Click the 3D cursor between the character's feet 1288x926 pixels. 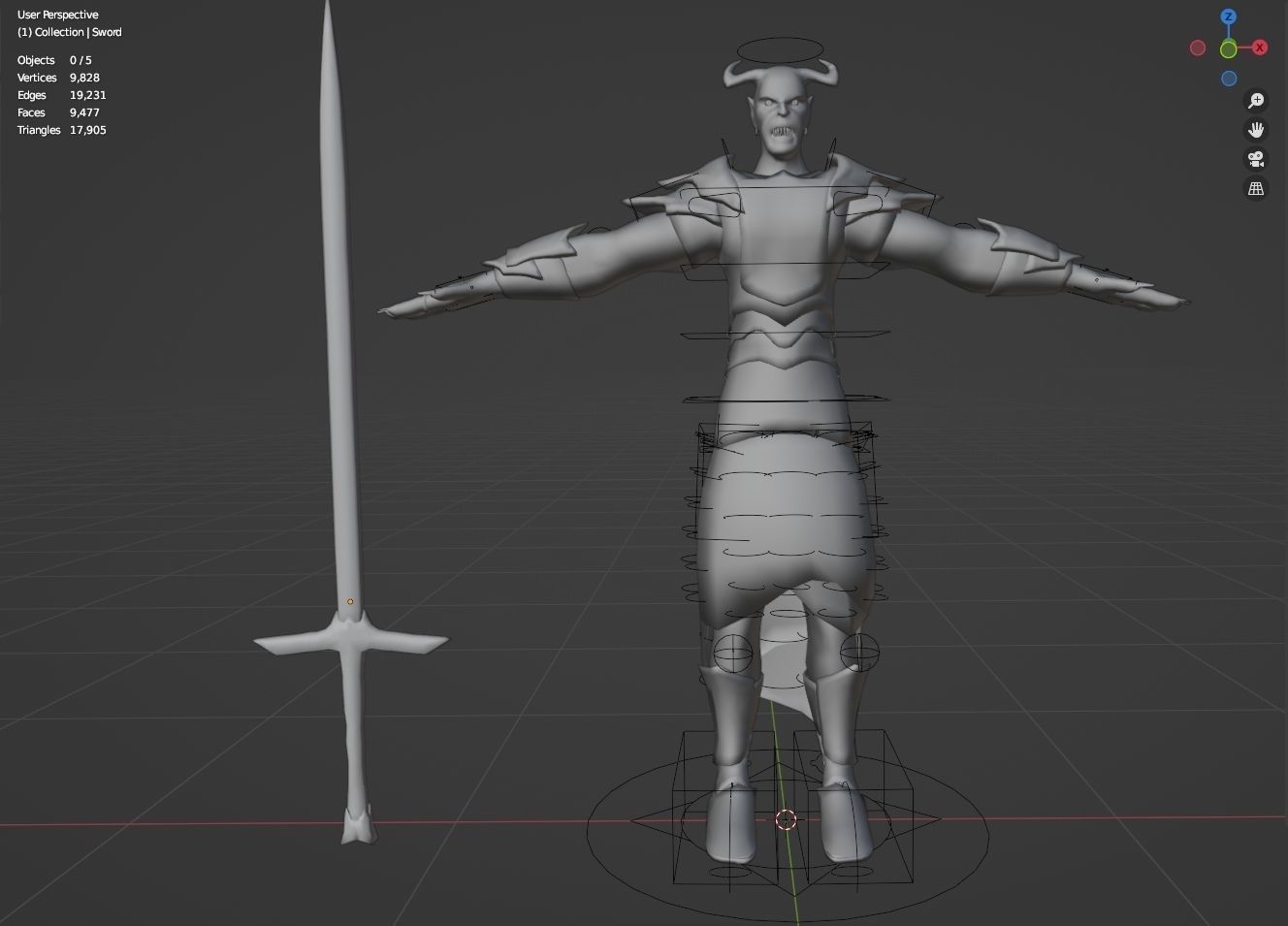[x=786, y=820]
